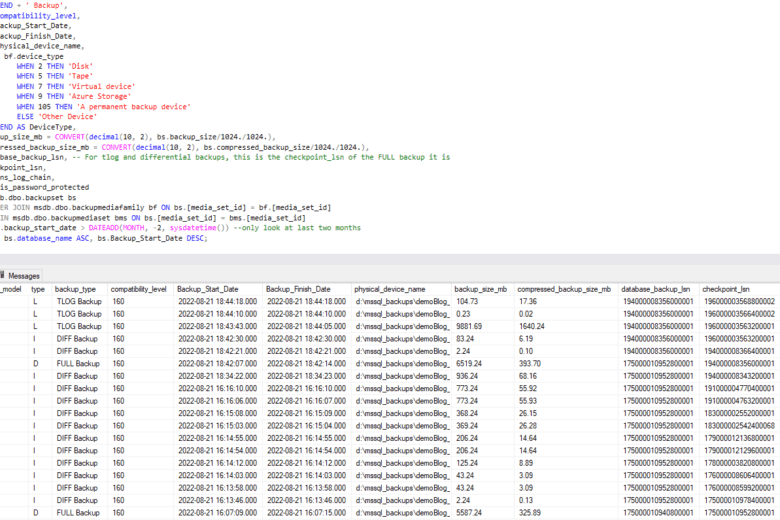Select the checkpoint_lsn column header
This screenshot has height=520, width=780.
pos(728,289)
